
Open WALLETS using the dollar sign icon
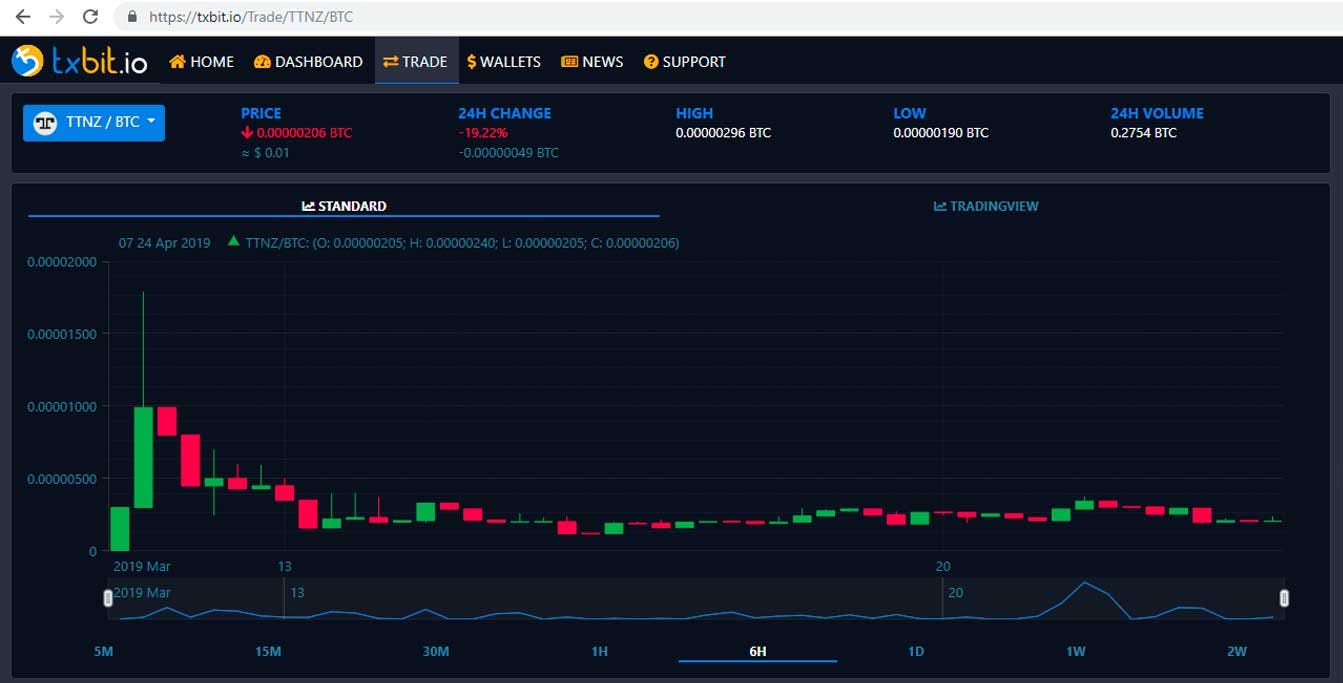472,61
